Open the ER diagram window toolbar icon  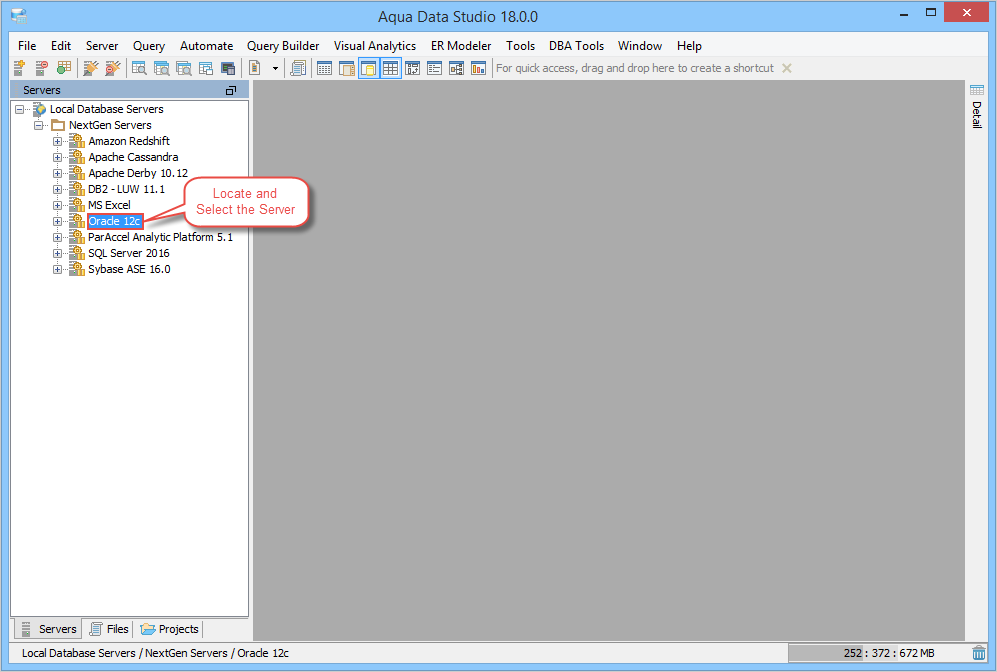pyautogui.click(x=457, y=68)
